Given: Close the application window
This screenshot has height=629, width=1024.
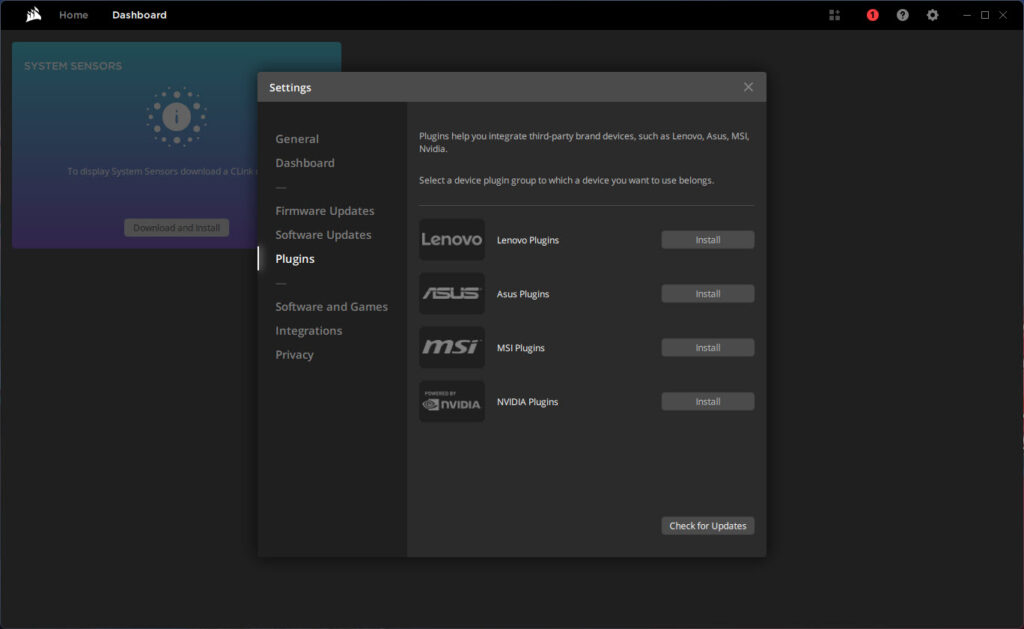Looking at the screenshot, I should point(1003,15).
